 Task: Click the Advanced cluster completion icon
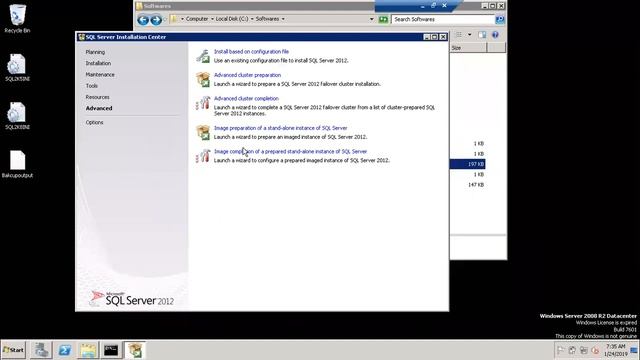click(203, 103)
